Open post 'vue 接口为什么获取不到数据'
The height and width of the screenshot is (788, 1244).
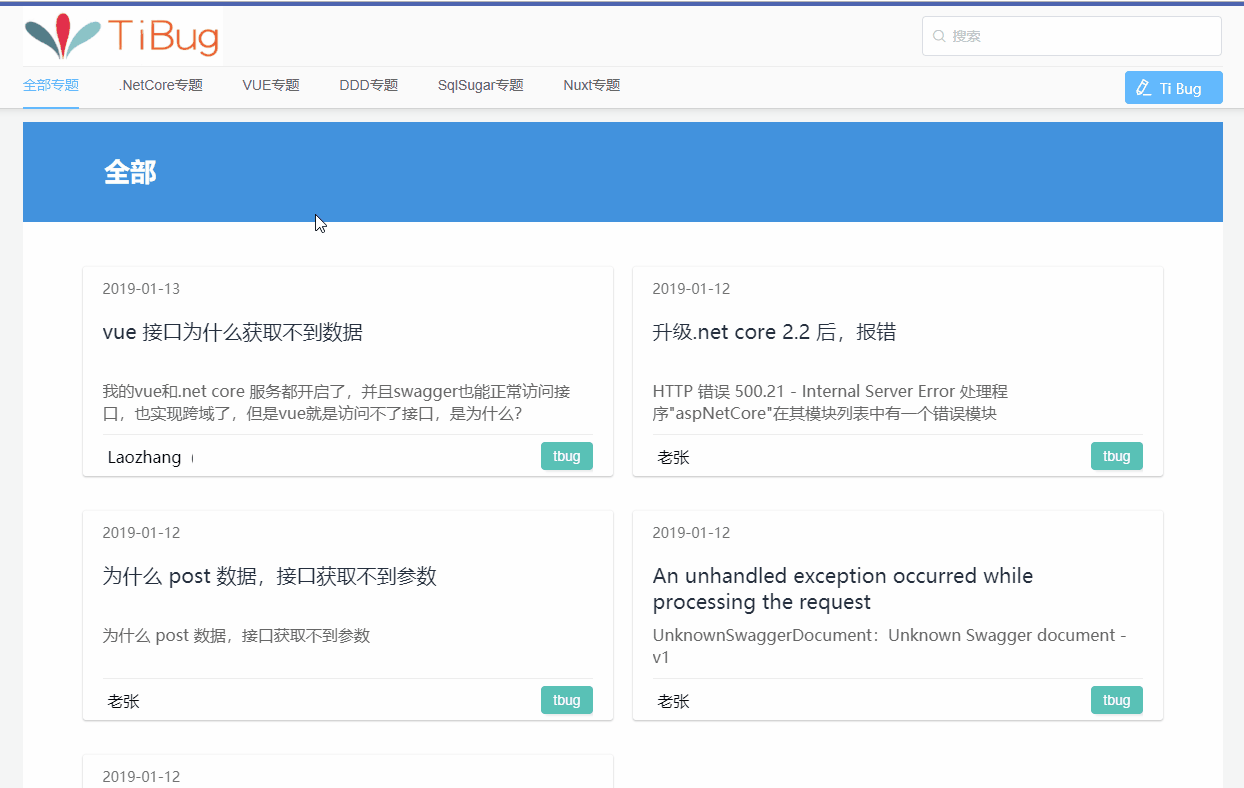[232, 332]
